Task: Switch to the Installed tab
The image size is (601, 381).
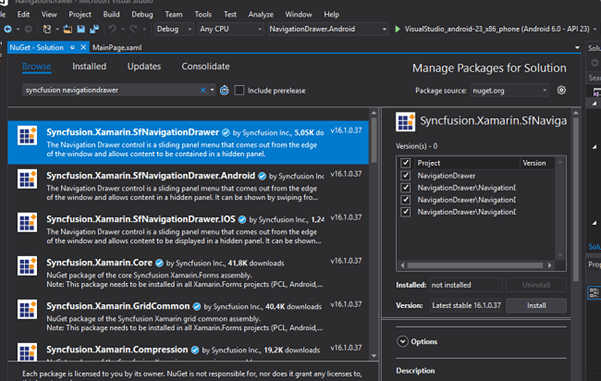Action: (89, 66)
